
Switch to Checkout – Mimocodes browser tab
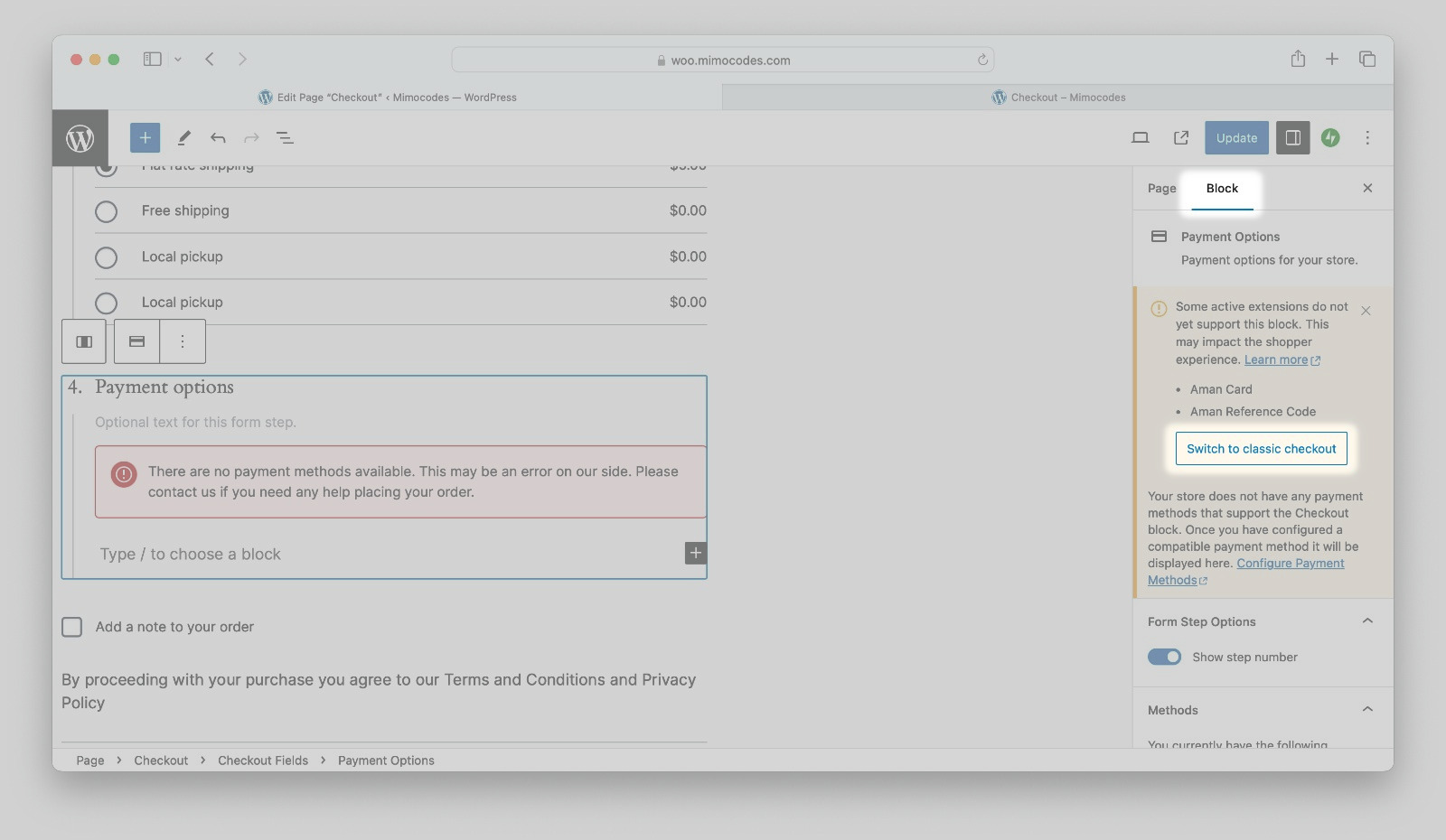coord(1057,98)
